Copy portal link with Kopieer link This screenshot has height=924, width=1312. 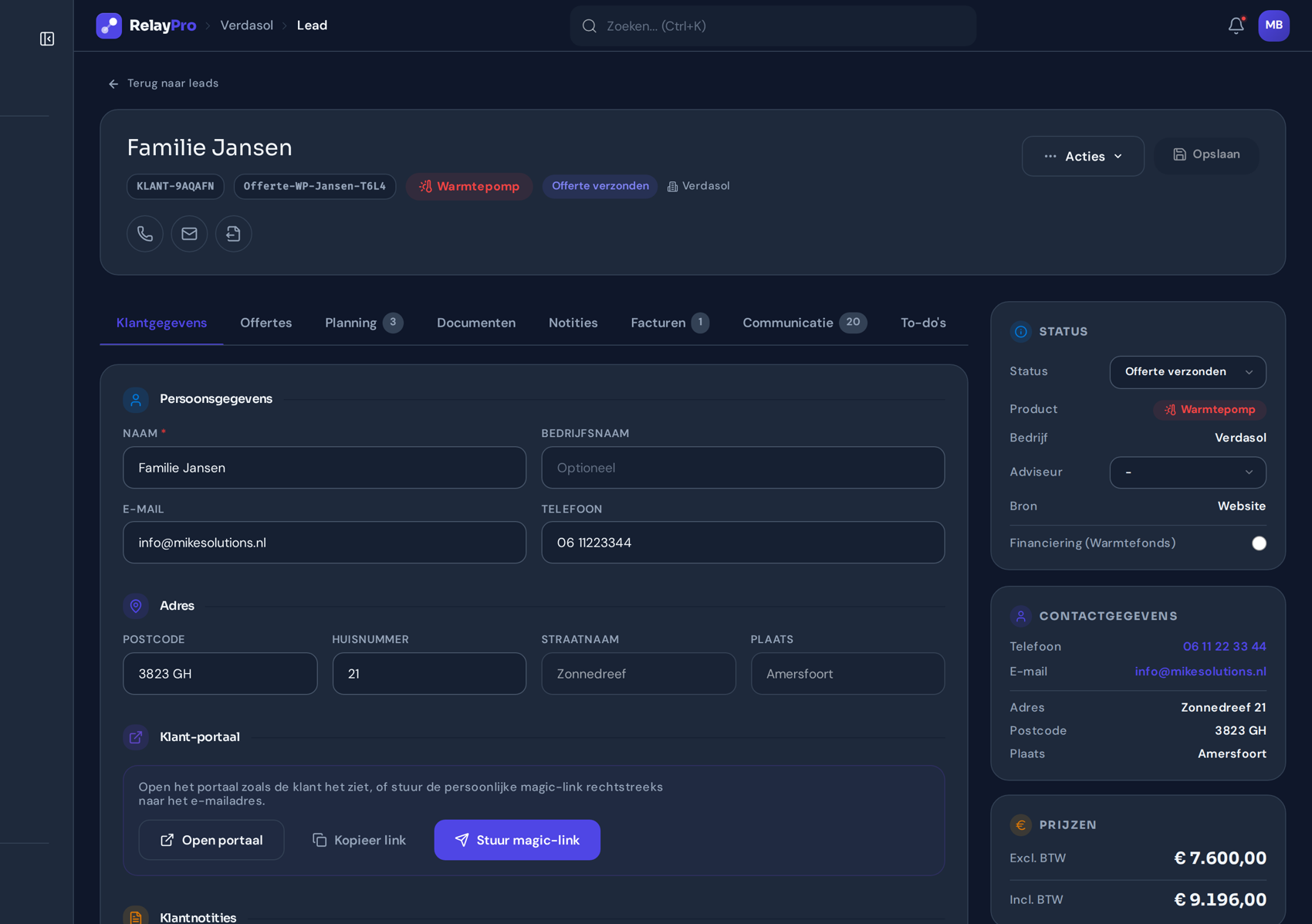pos(359,840)
